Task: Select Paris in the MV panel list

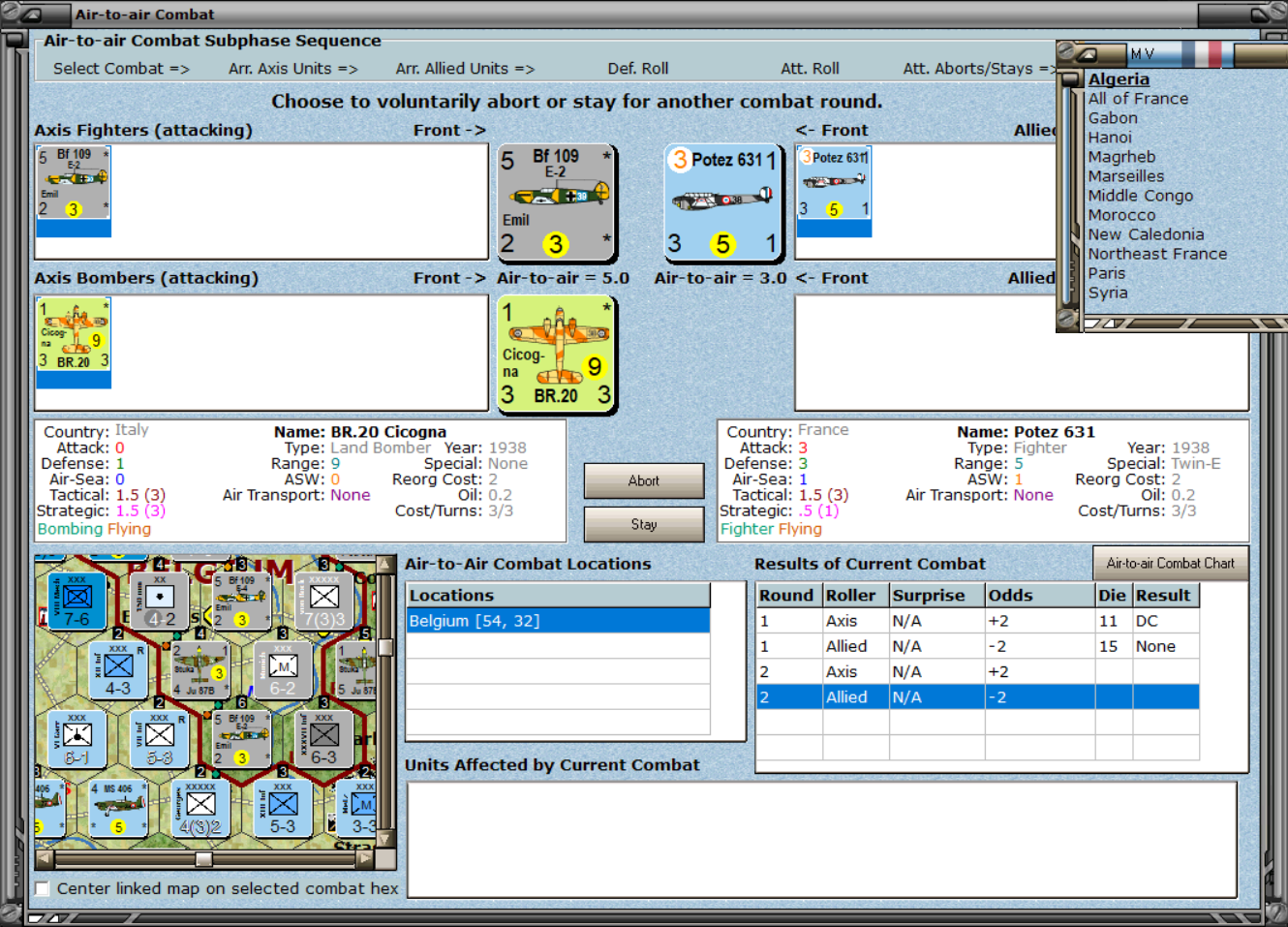Action: (1106, 273)
